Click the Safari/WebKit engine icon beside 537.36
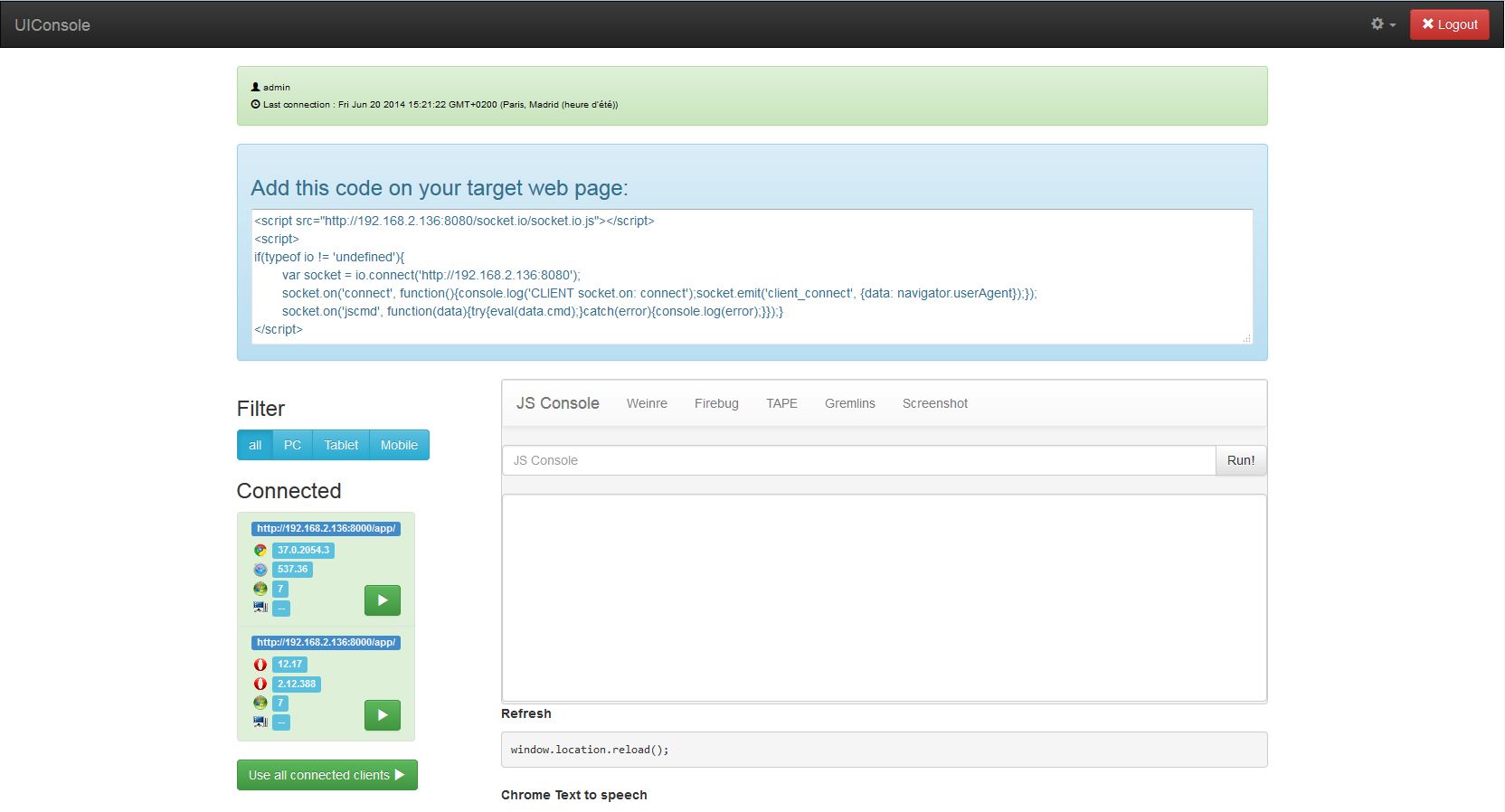 [x=260, y=570]
